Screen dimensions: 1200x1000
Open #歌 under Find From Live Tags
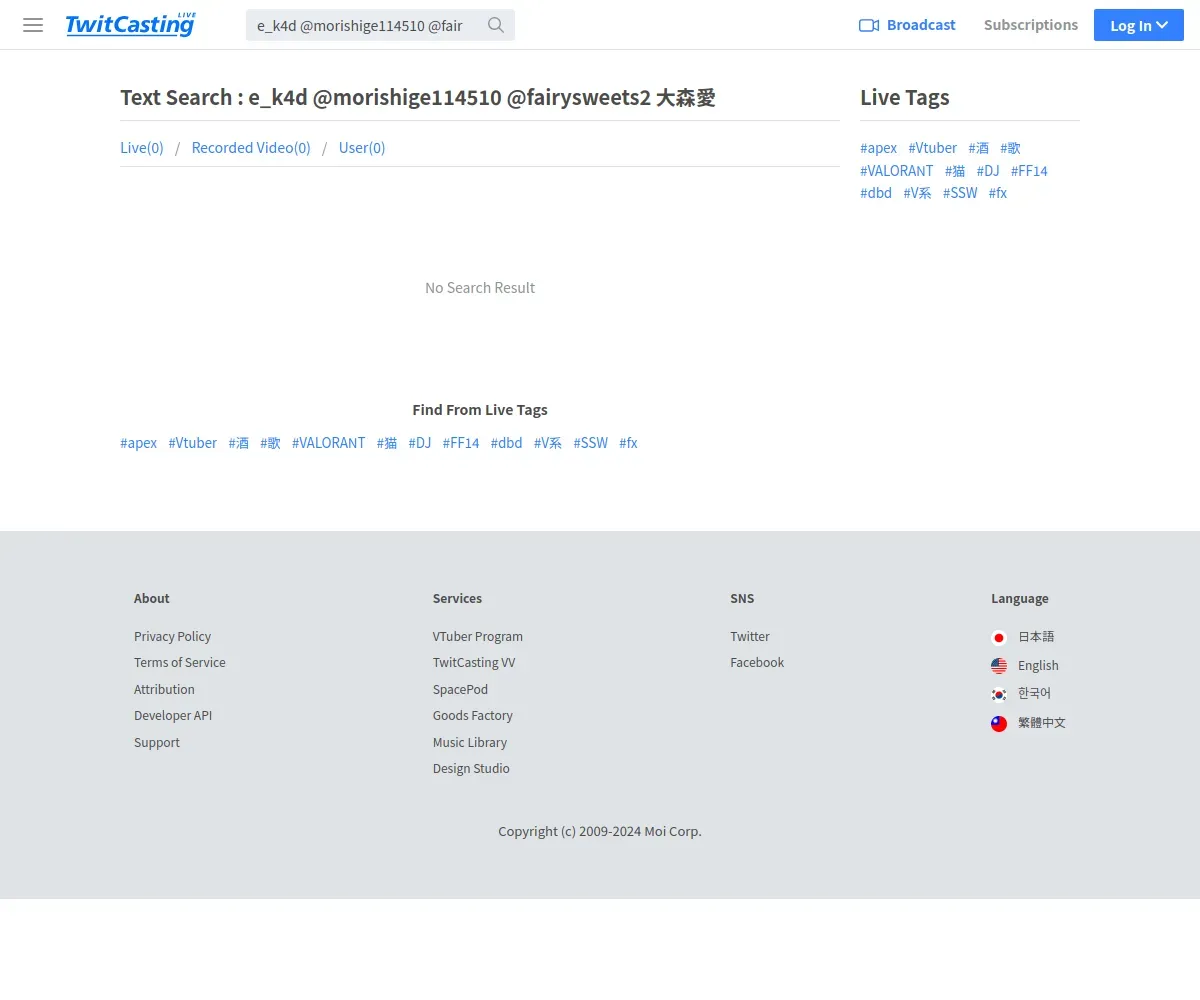[271, 443]
